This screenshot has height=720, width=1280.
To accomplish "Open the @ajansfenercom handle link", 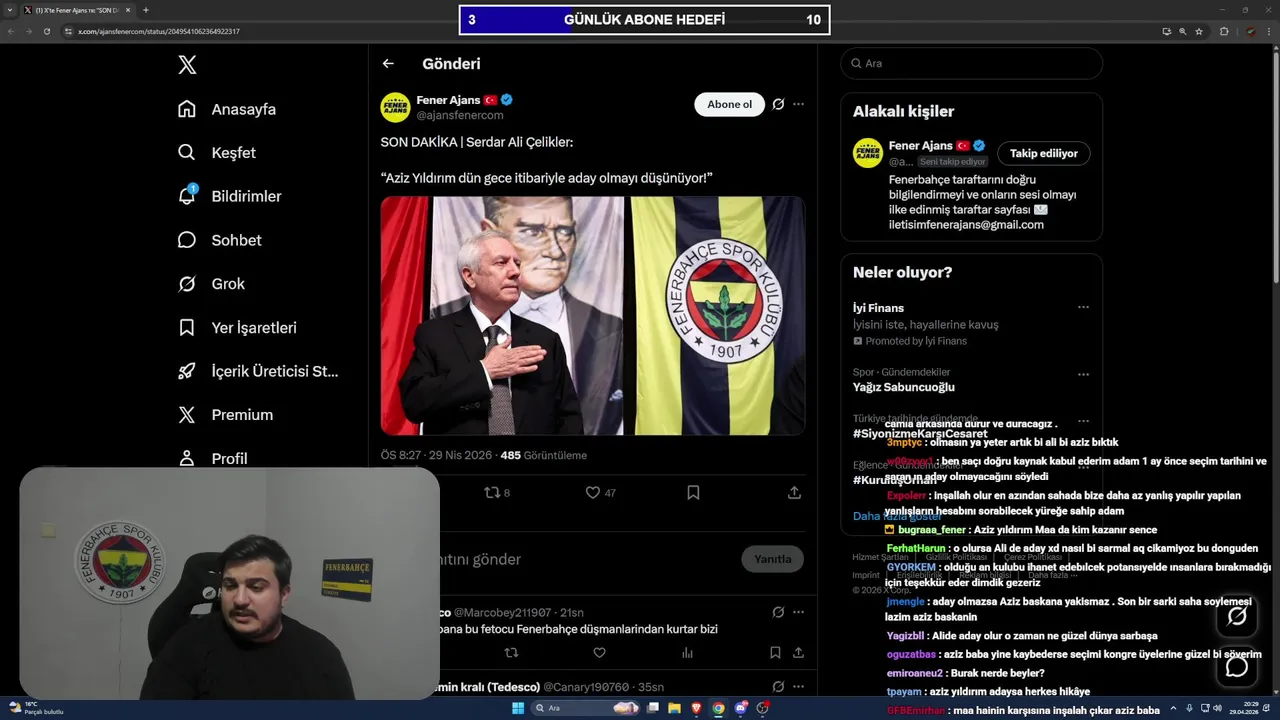I will point(460,115).
